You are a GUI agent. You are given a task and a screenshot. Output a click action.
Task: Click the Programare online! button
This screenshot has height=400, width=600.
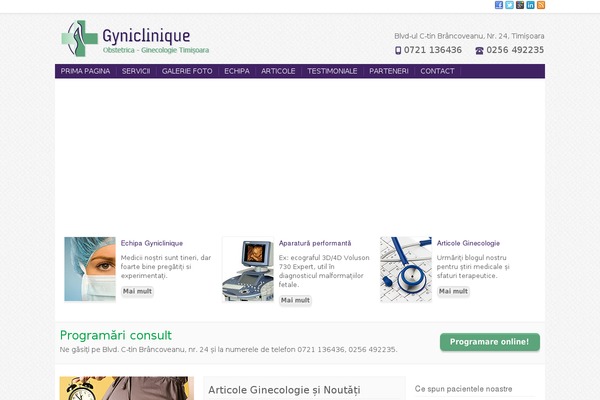[490, 342]
